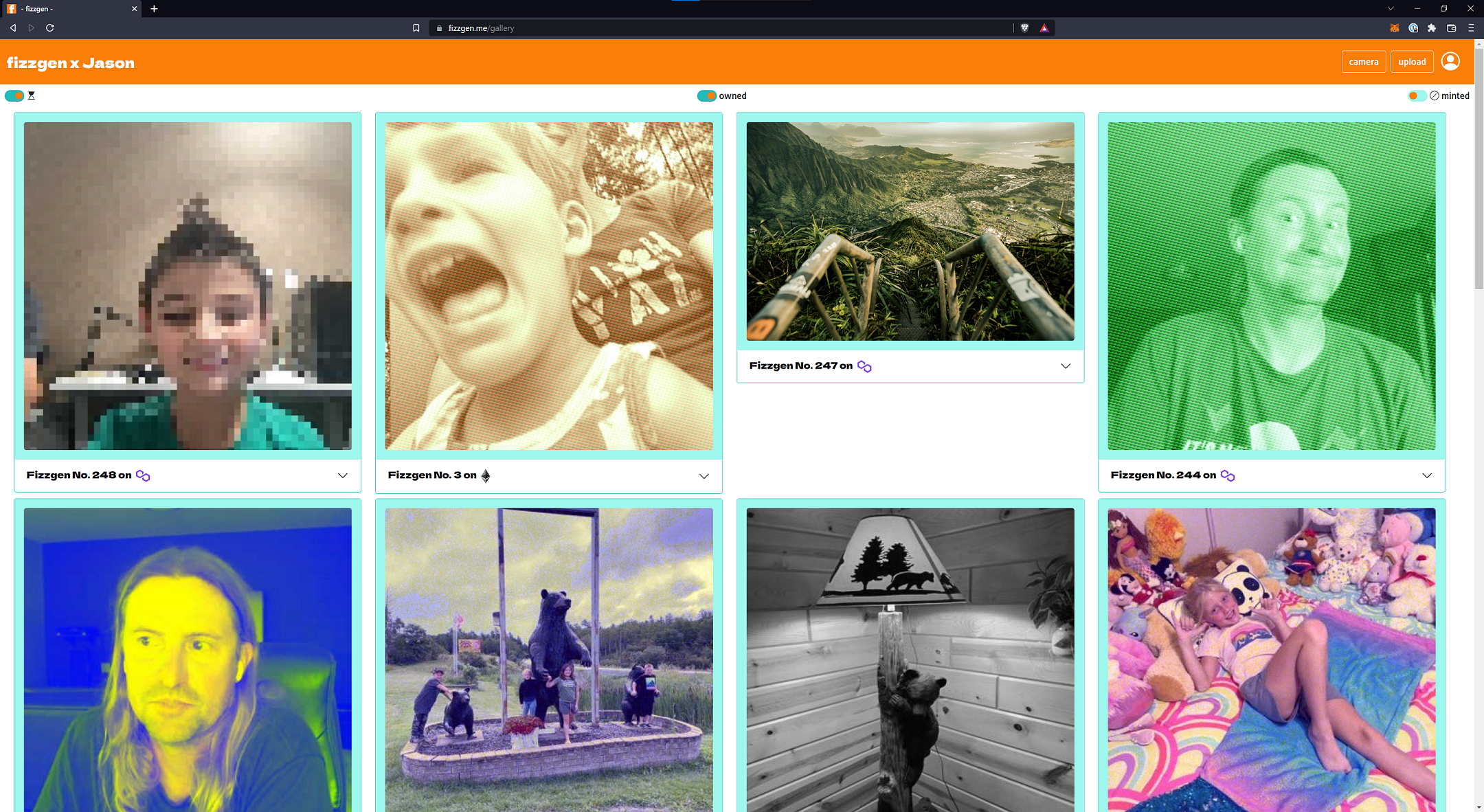Toggle the hourglass pending switch
Viewport: 1484px width, 812px height.
14,95
